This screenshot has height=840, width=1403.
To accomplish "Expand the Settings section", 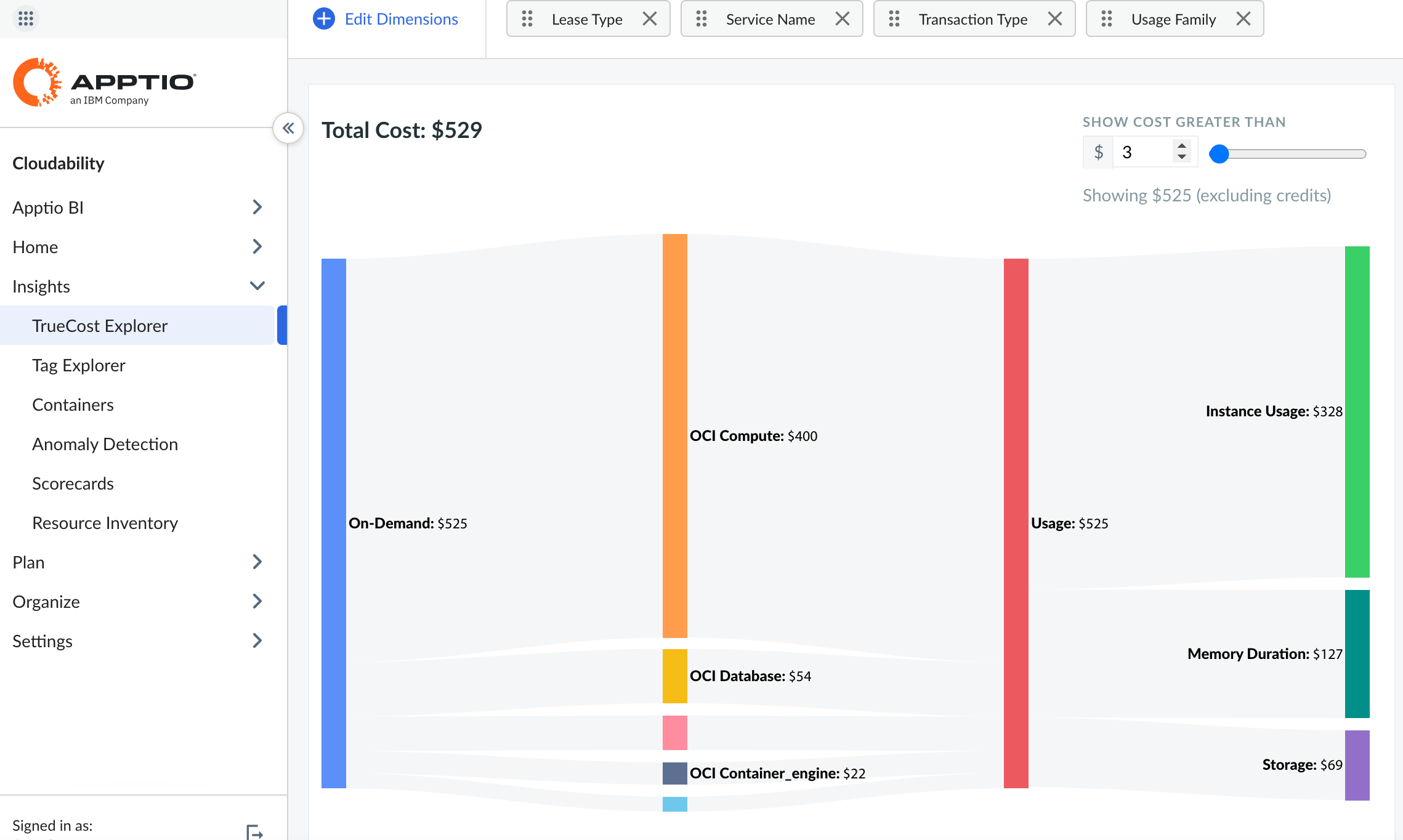I will [x=257, y=640].
